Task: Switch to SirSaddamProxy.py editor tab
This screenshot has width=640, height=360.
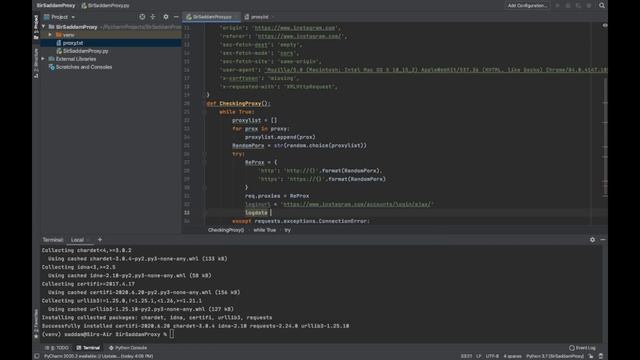Action: tap(211, 17)
